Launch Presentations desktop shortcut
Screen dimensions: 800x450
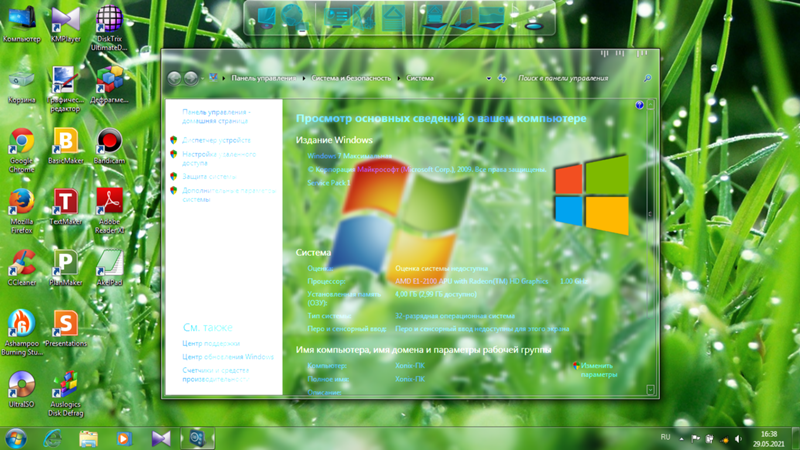point(65,328)
